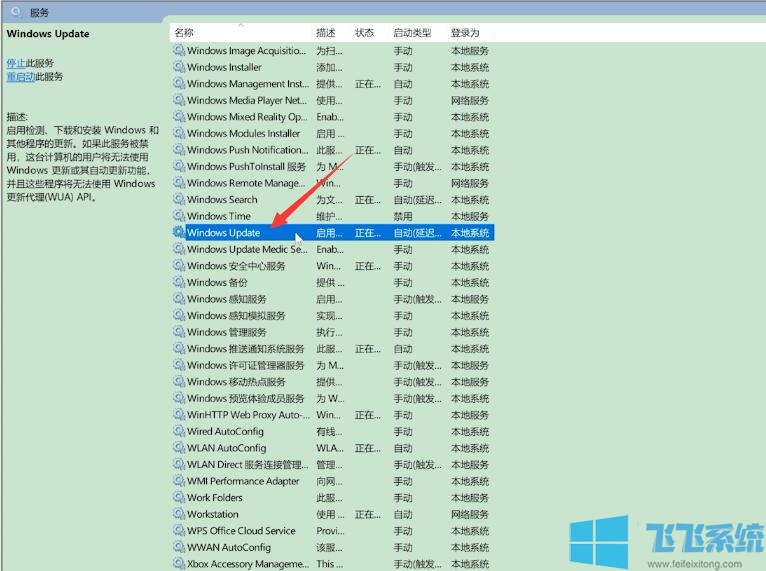The width and height of the screenshot is (766, 571).
Task: Click the gear icon of WMI Performance Adapter
Action: pyautogui.click(x=179, y=481)
